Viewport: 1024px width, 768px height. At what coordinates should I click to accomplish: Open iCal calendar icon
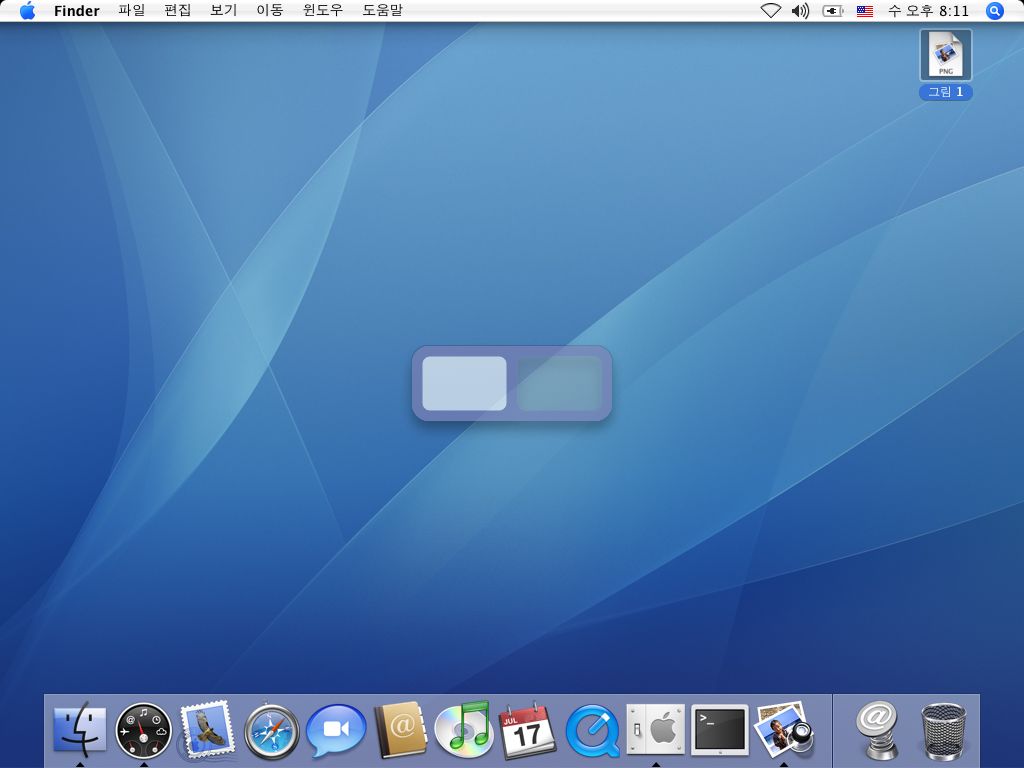tap(527, 730)
